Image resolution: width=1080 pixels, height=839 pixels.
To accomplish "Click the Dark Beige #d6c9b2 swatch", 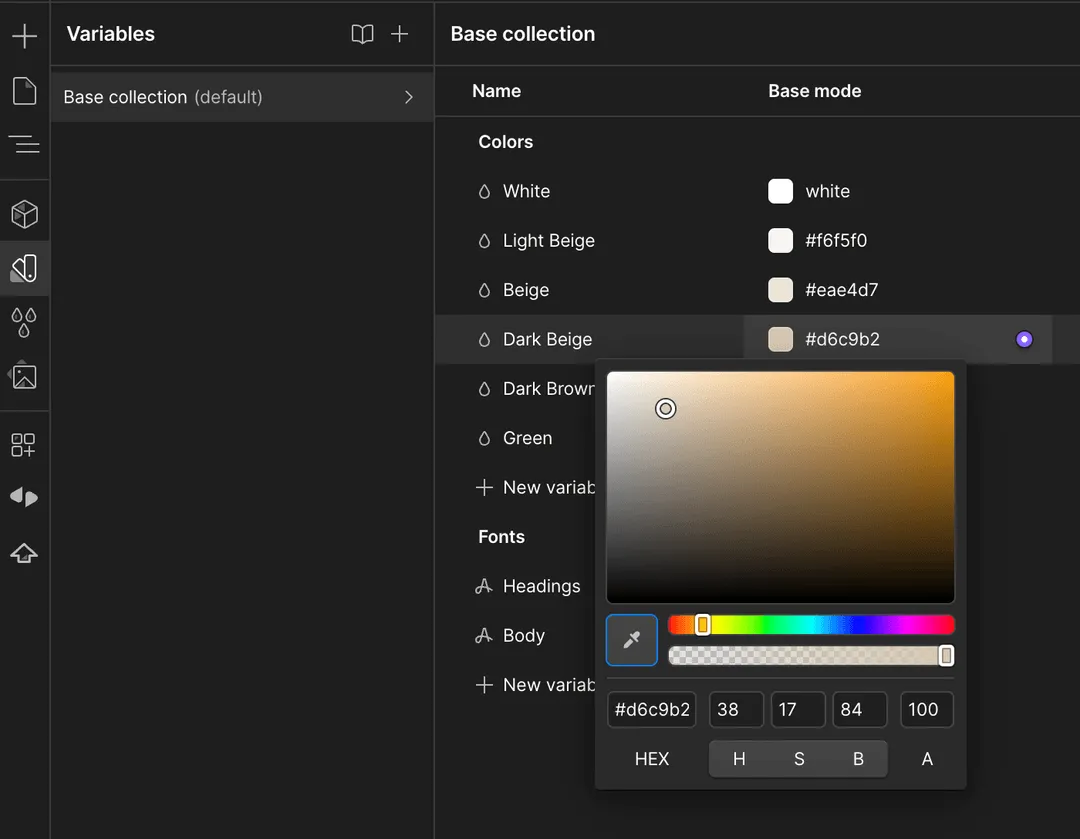I will click(x=780, y=340).
